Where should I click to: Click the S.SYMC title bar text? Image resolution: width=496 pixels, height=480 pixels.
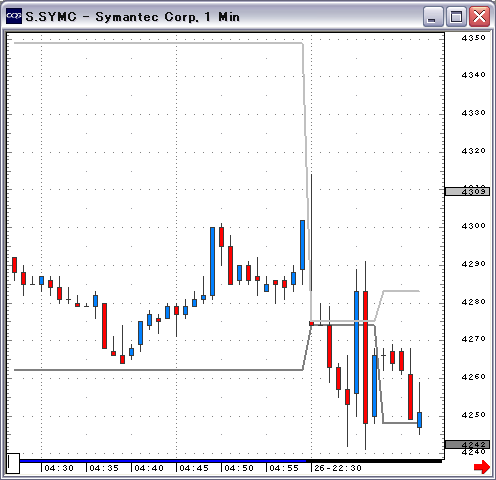pyautogui.click(x=133, y=17)
